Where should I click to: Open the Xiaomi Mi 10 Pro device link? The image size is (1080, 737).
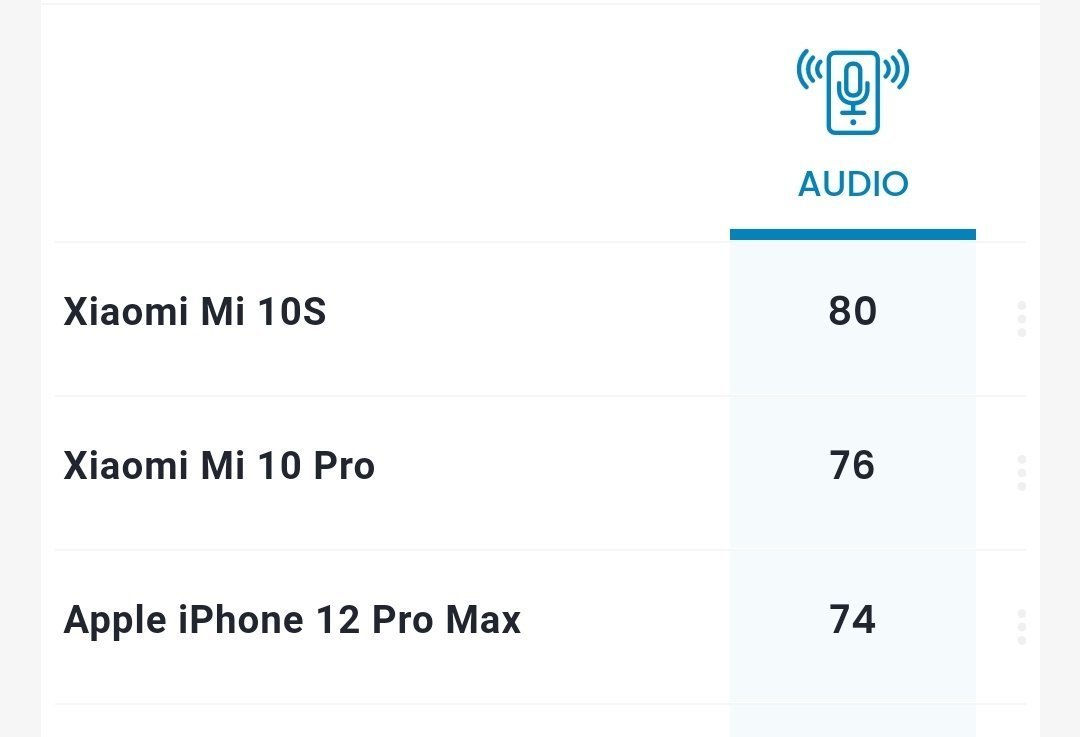point(219,466)
